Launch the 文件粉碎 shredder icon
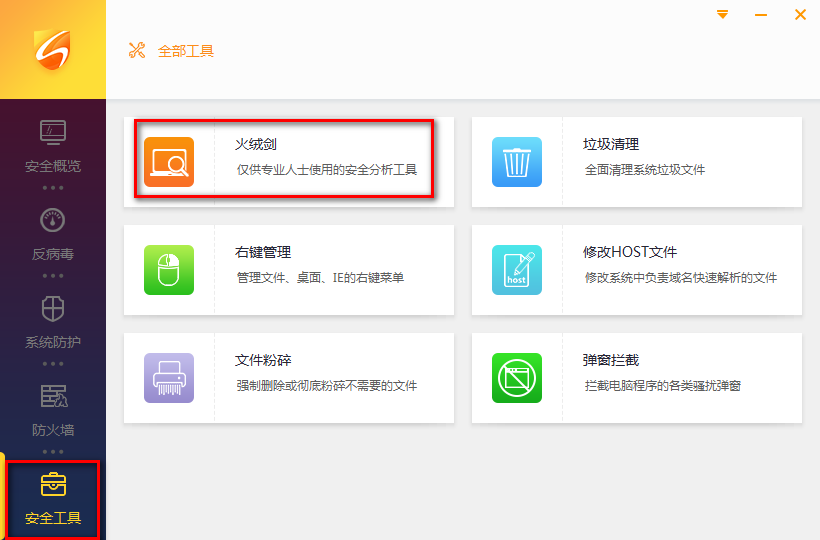The height and width of the screenshot is (540, 820). coord(168,378)
